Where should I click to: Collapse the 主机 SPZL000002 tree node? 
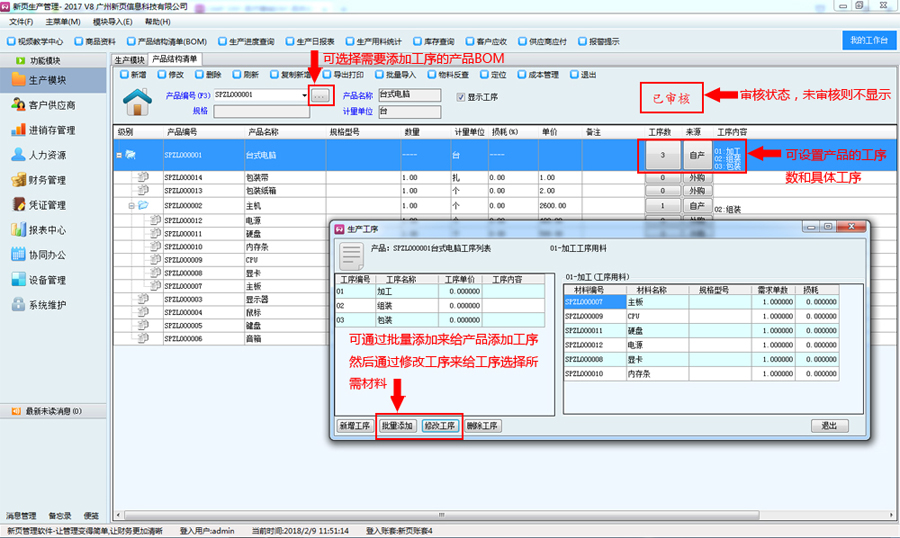click(131, 206)
